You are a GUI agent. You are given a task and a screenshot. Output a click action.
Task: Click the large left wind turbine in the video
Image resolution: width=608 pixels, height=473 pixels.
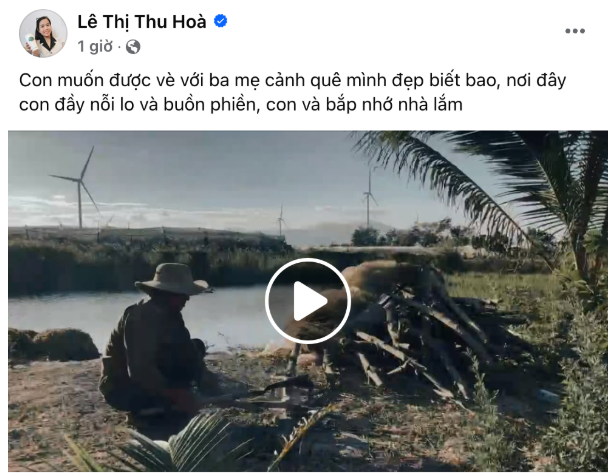tap(79, 188)
